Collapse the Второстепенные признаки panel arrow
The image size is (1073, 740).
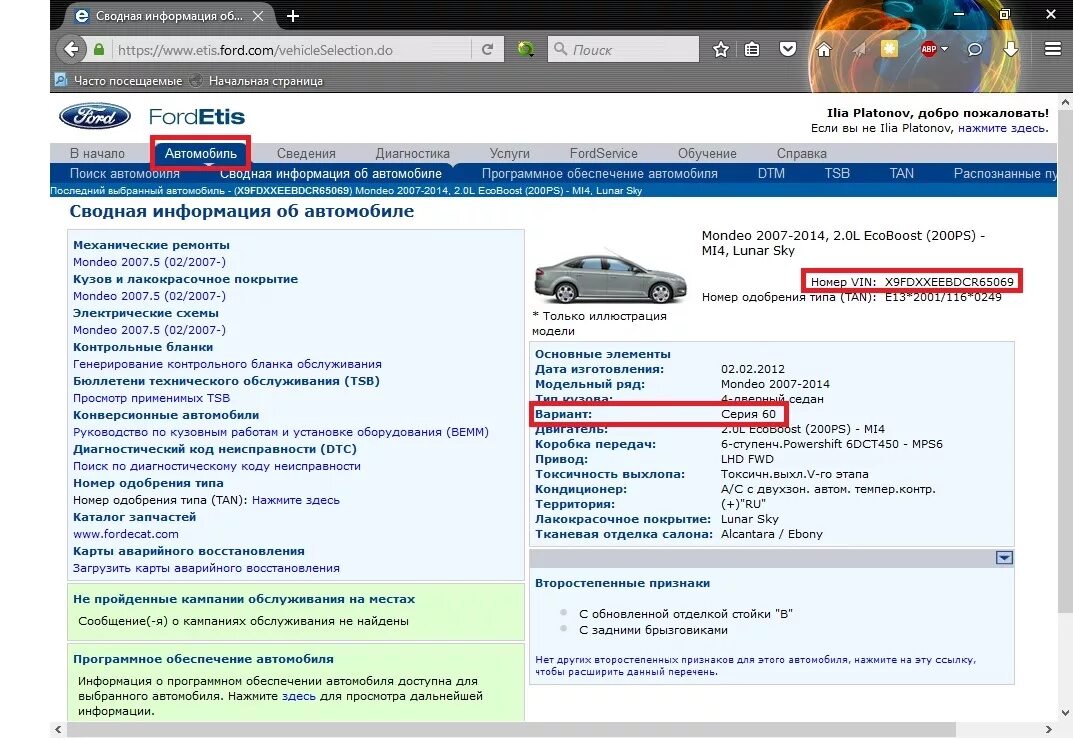click(1004, 558)
